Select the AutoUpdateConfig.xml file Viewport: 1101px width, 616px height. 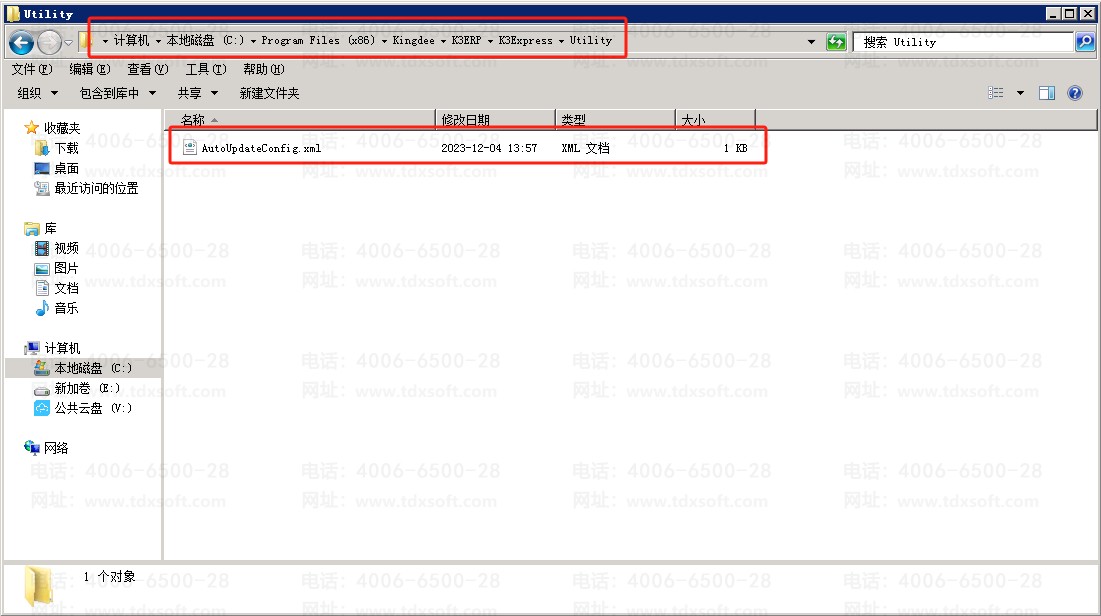coord(261,148)
